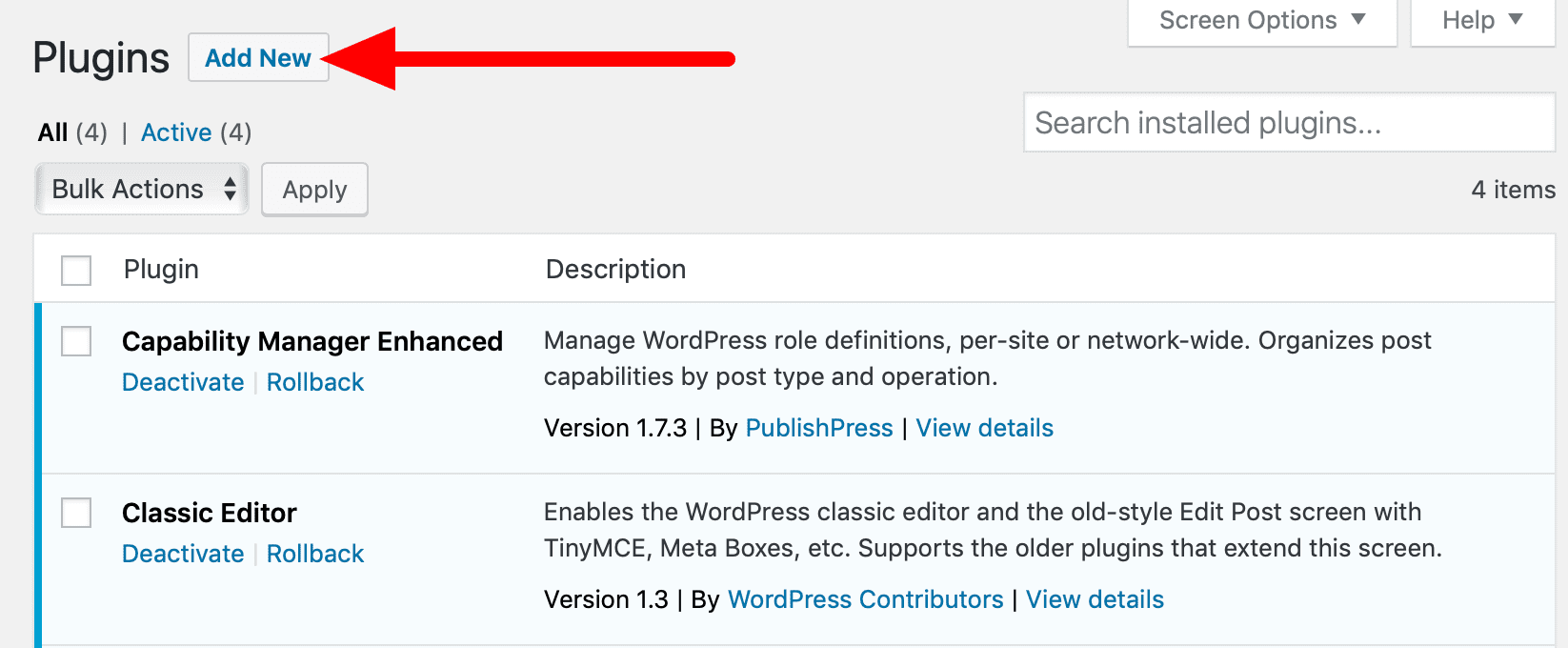Rollback the Classic Editor plugin

315,554
